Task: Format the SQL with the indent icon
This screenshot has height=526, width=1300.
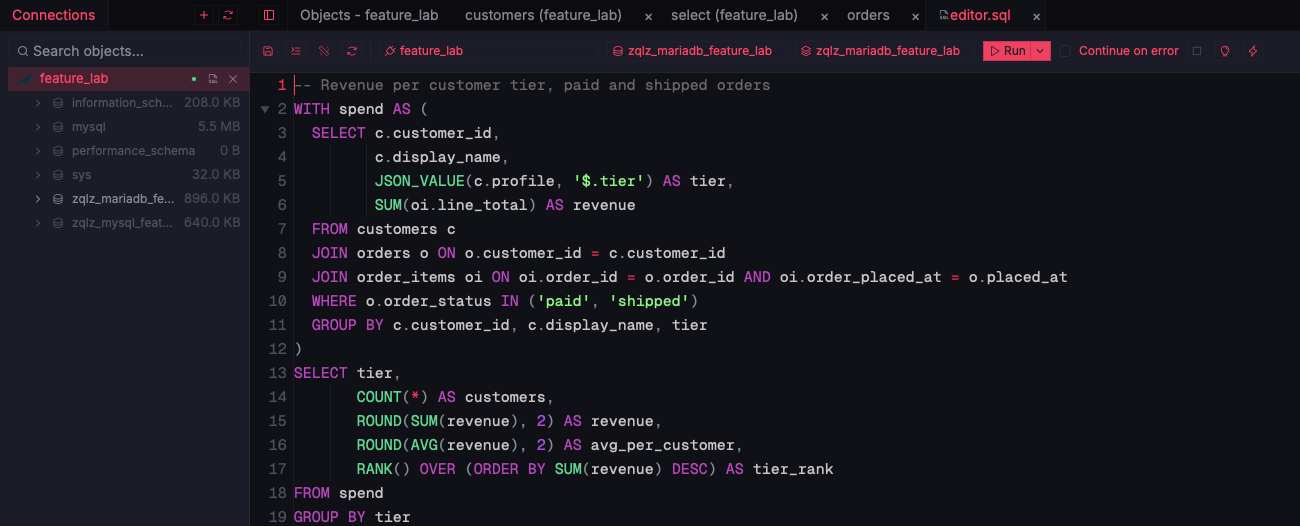Action: 296,51
